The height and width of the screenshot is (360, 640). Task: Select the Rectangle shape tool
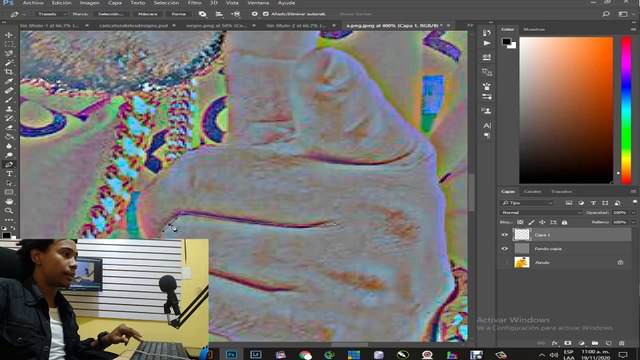(x=9, y=192)
